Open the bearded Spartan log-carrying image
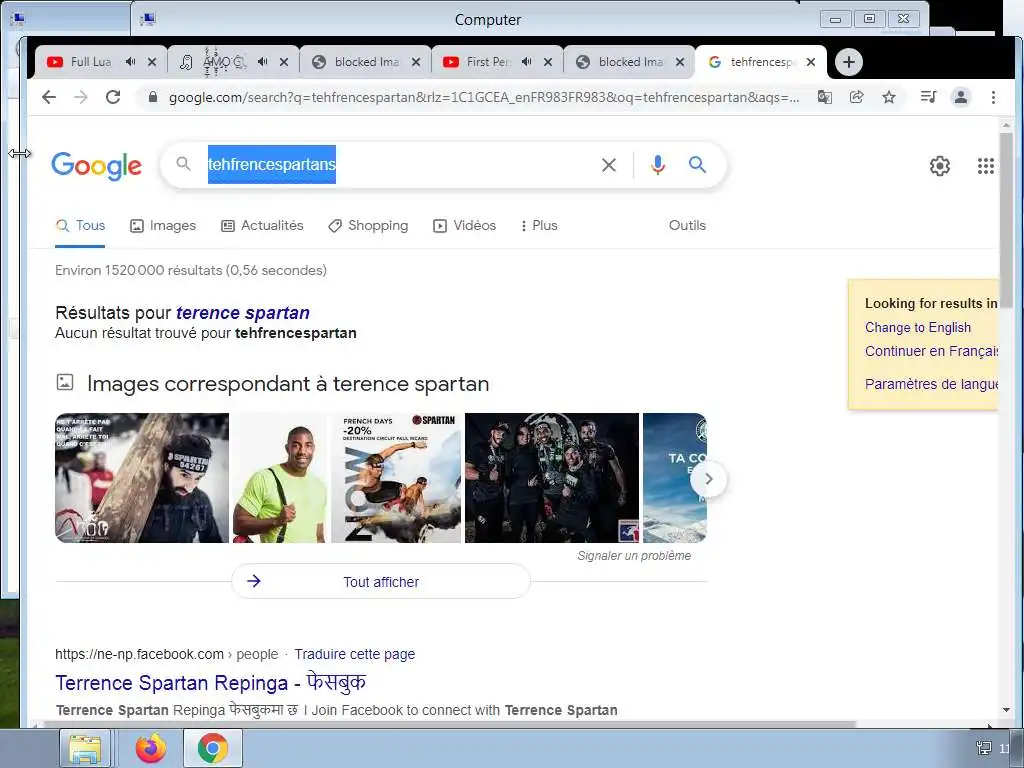 click(x=142, y=478)
